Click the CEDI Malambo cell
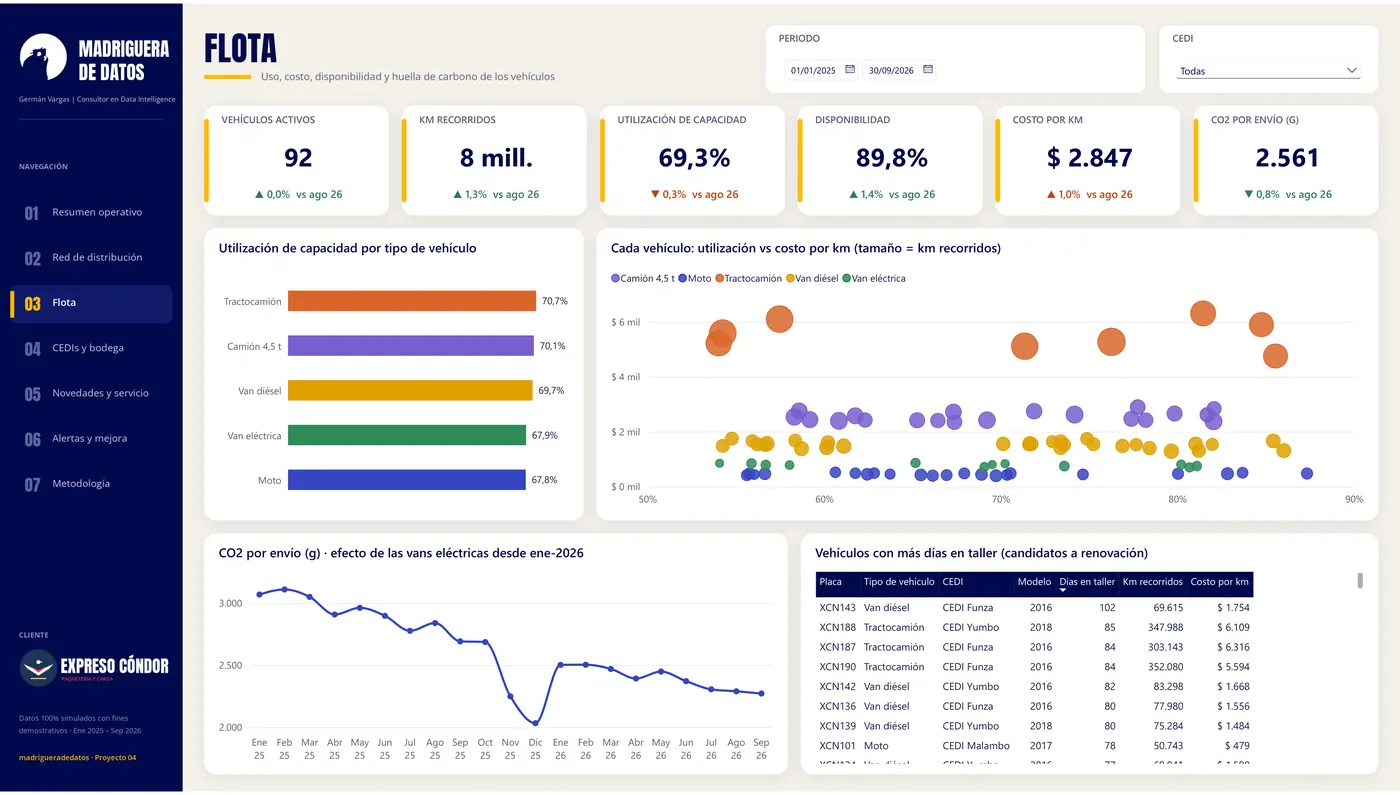Screen dimensions: 1400x795 pyautogui.click(x=976, y=746)
